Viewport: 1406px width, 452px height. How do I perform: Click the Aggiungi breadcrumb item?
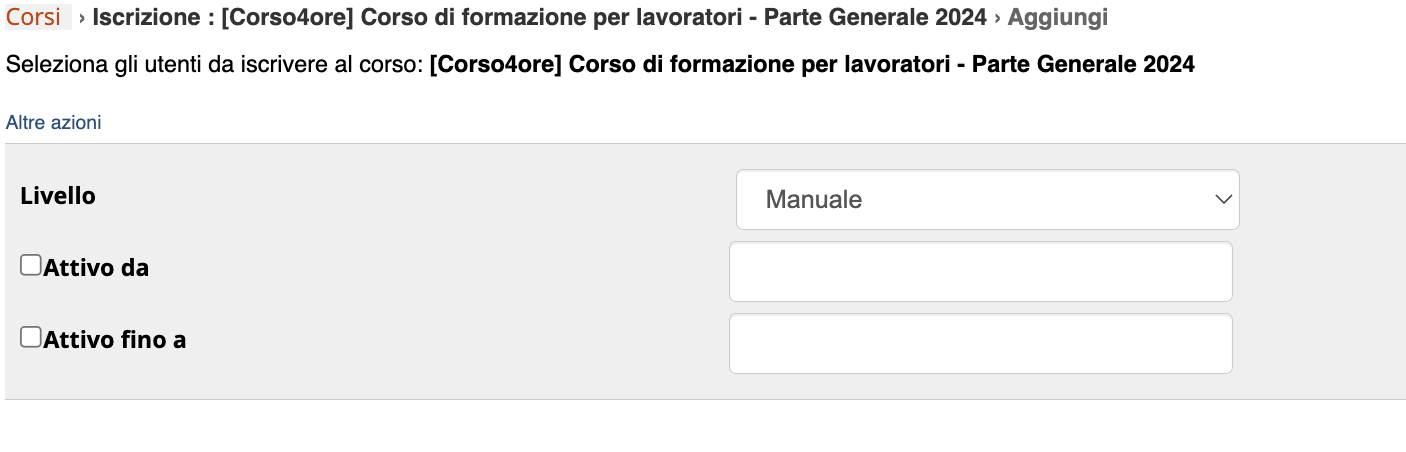click(1057, 17)
